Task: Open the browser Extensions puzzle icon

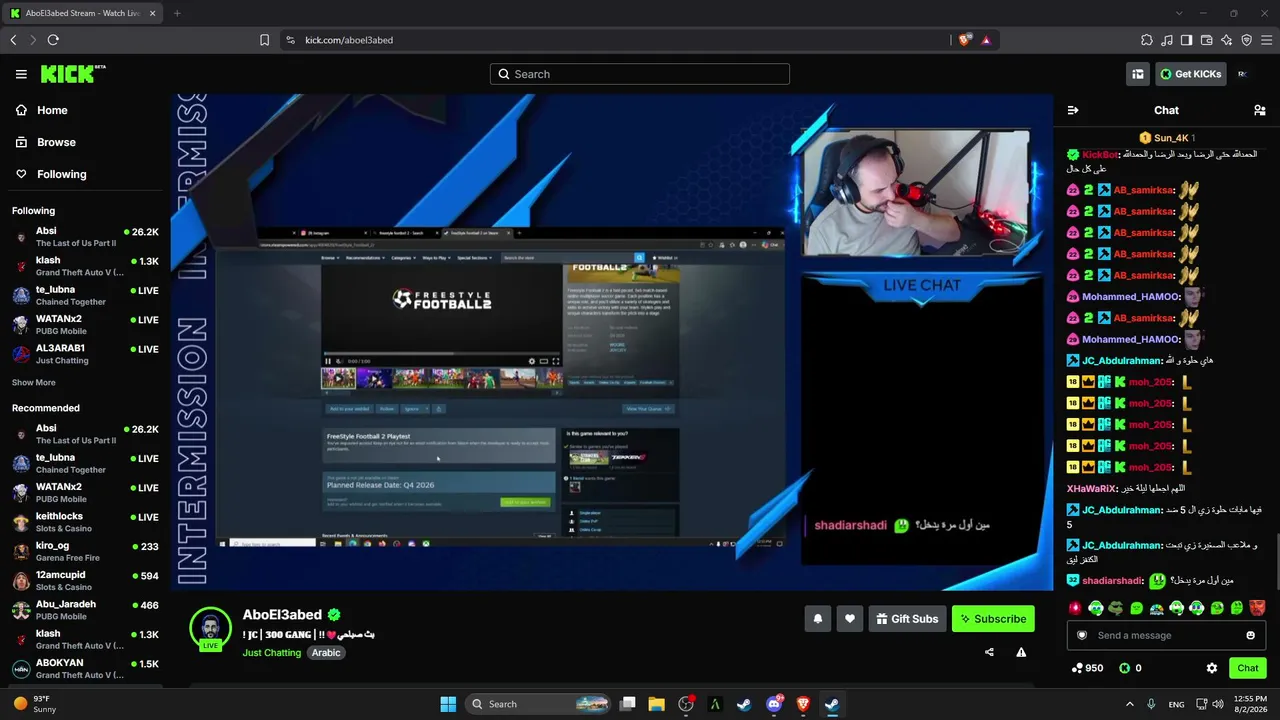Action: click(x=1147, y=40)
